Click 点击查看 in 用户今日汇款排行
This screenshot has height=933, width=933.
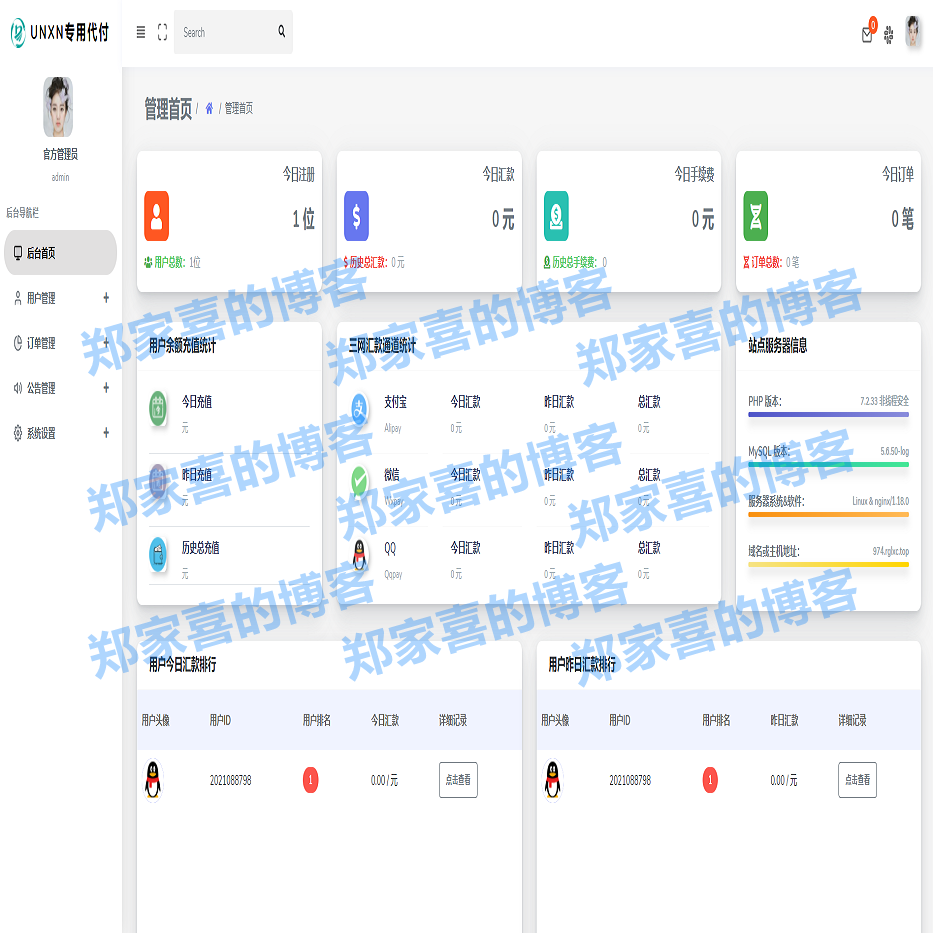click(x=457, y=779)
